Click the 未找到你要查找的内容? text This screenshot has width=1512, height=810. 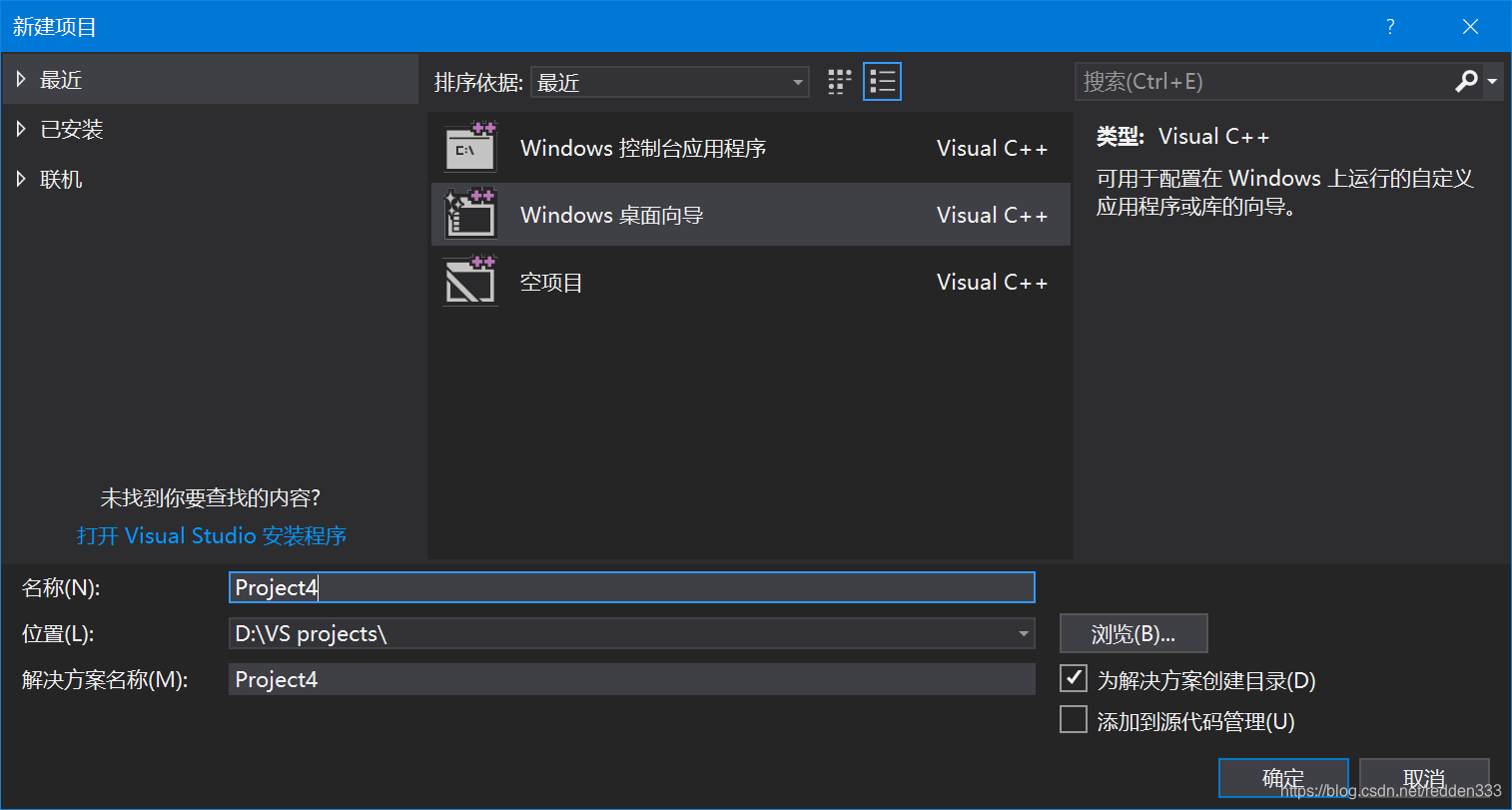point(211,498)
